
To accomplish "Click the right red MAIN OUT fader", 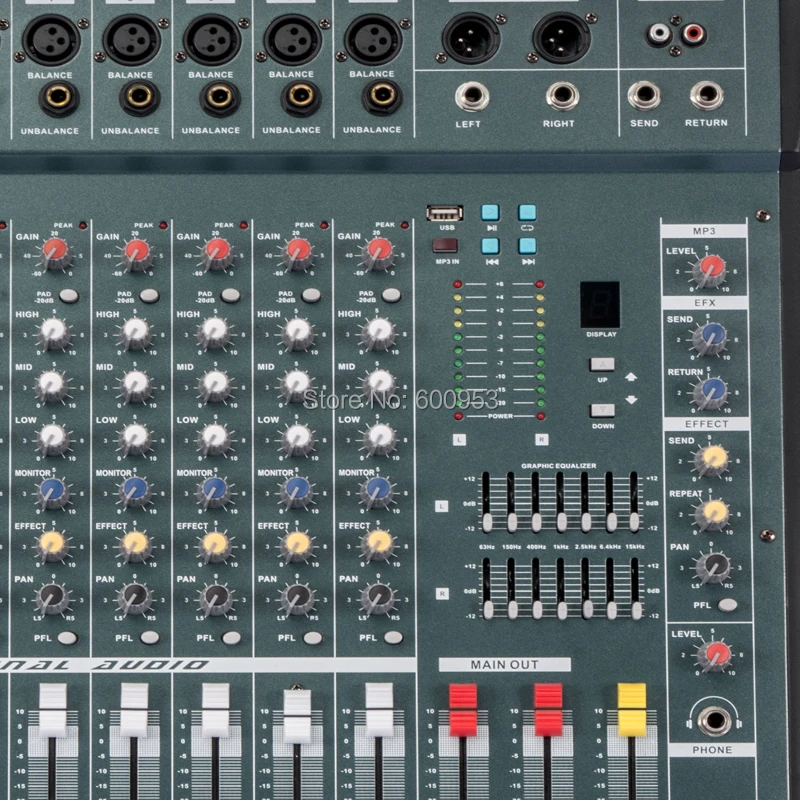I will tap(548, 710).
